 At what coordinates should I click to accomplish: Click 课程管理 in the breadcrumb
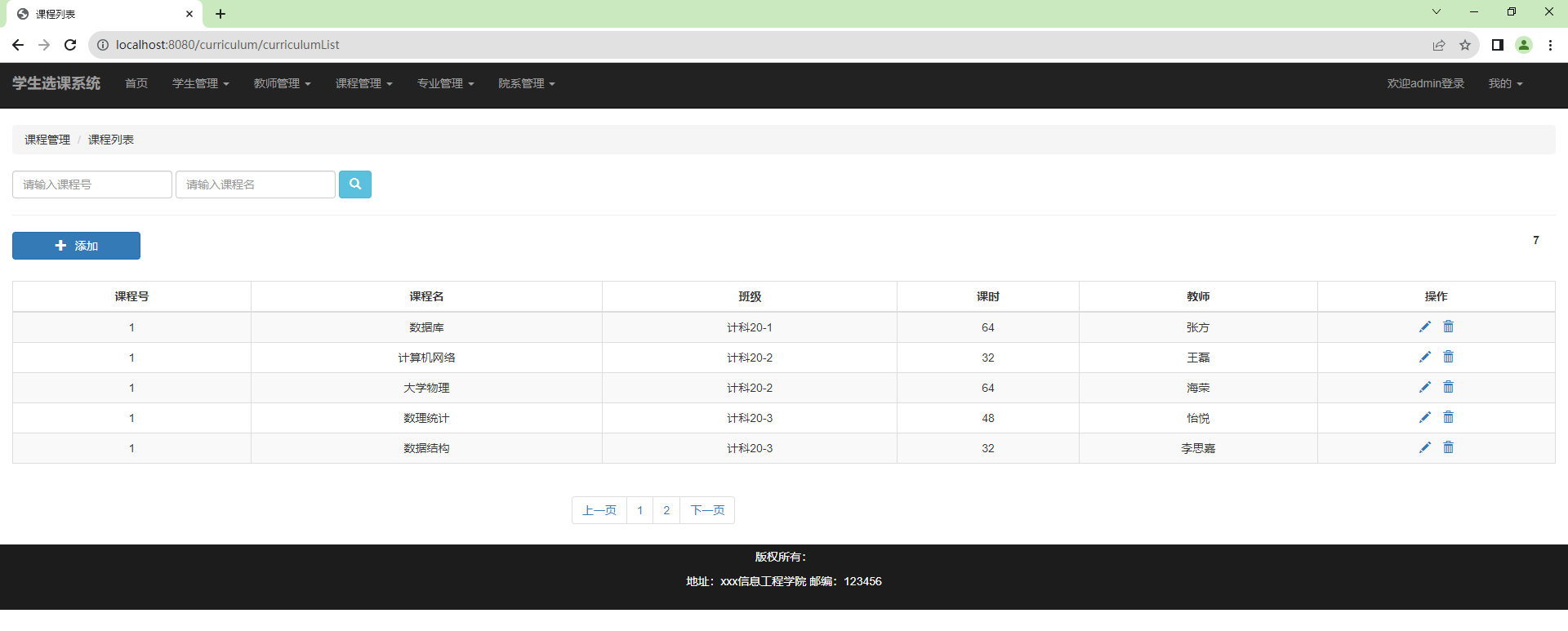pos(47,140)
